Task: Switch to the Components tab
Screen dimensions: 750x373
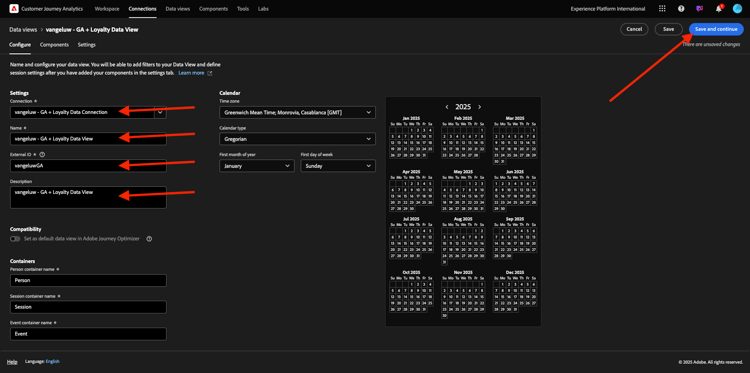Action: tap(54, 45)
